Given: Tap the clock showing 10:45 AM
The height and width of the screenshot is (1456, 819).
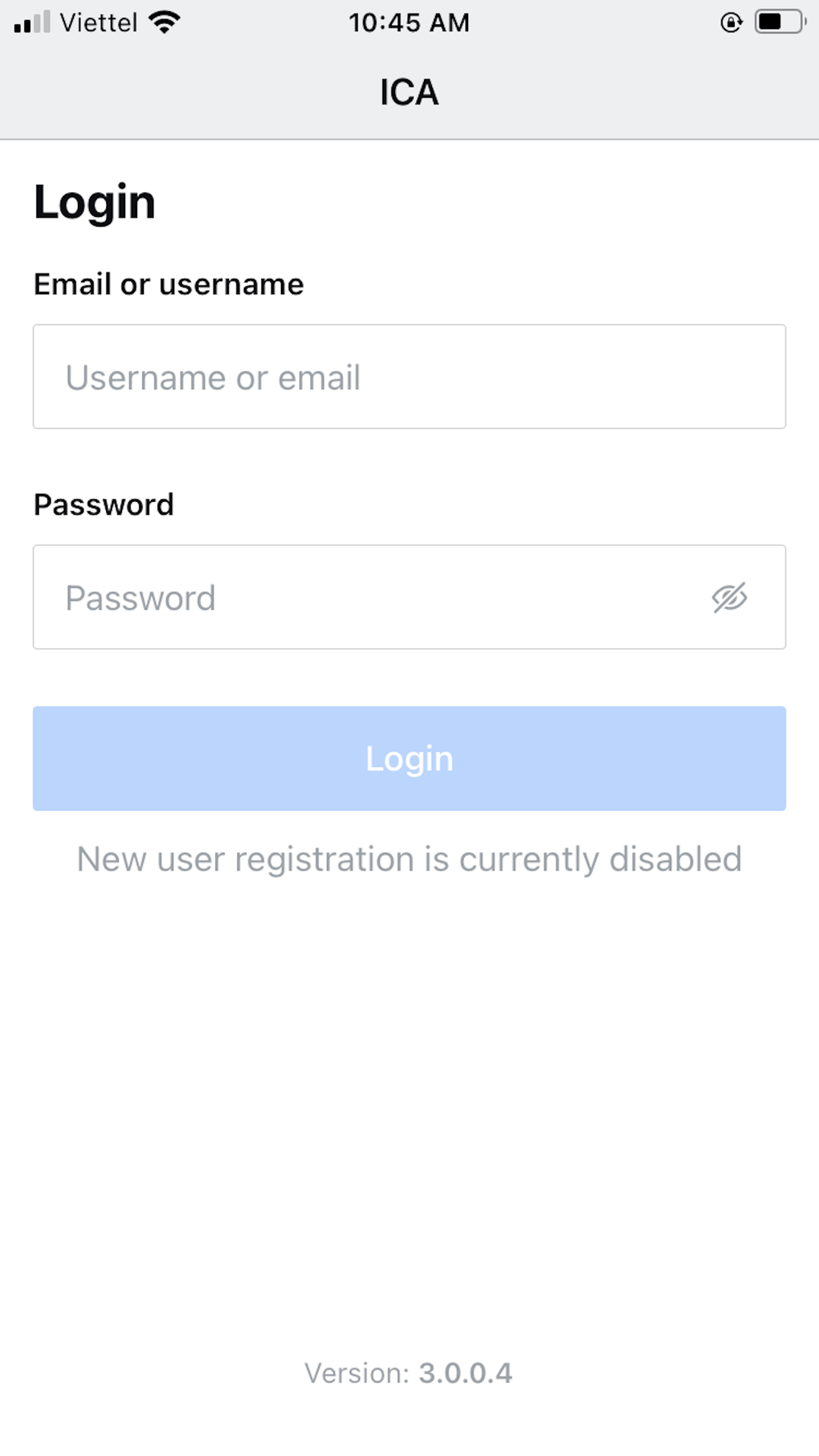Looking at the screenshot, I should (409, 22).
